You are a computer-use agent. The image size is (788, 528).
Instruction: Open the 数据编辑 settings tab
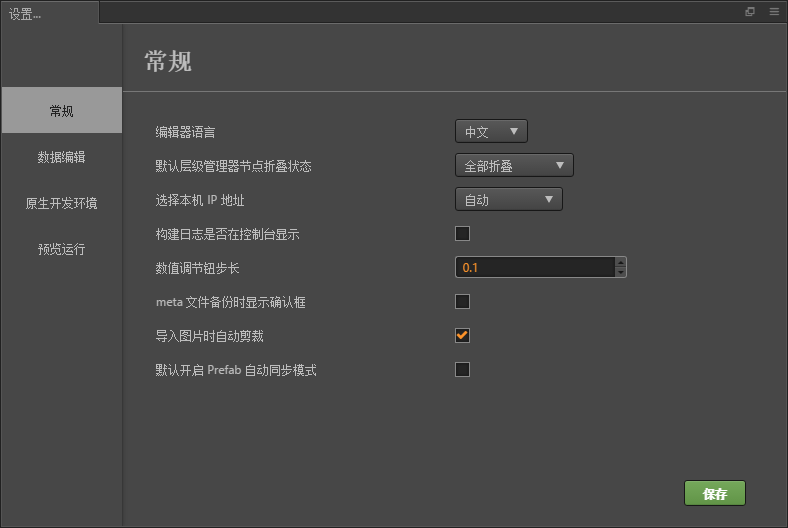click(x=61, y=157)
